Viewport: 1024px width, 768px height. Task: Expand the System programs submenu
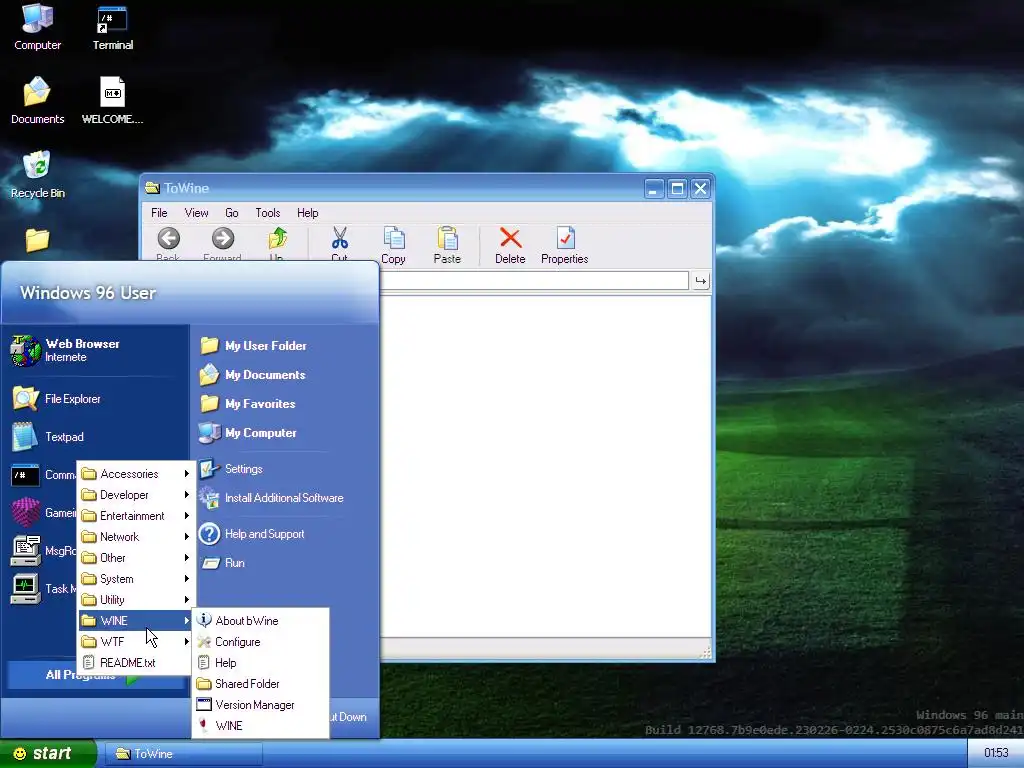[x=135, y=579]
